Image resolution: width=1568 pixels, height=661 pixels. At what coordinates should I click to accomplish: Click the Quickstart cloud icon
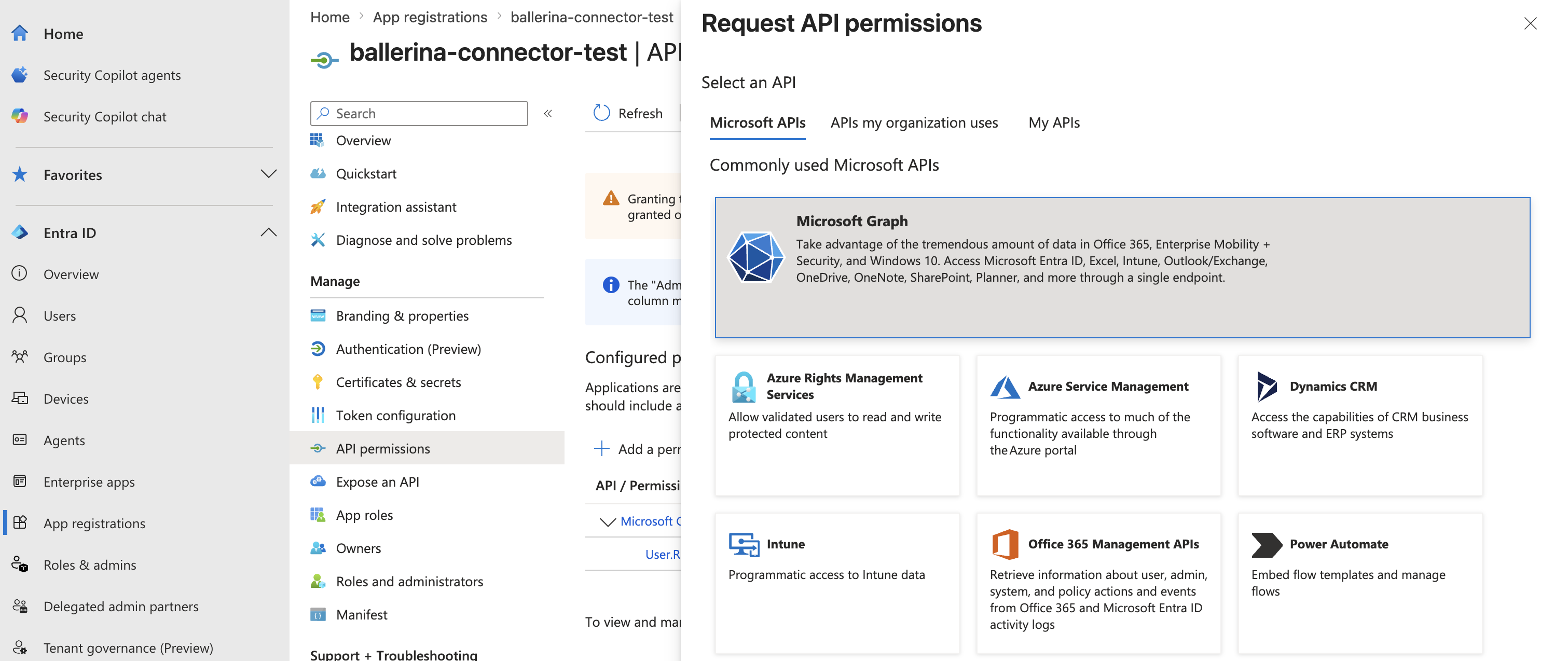pyautogui.click(x=318, y=173)
